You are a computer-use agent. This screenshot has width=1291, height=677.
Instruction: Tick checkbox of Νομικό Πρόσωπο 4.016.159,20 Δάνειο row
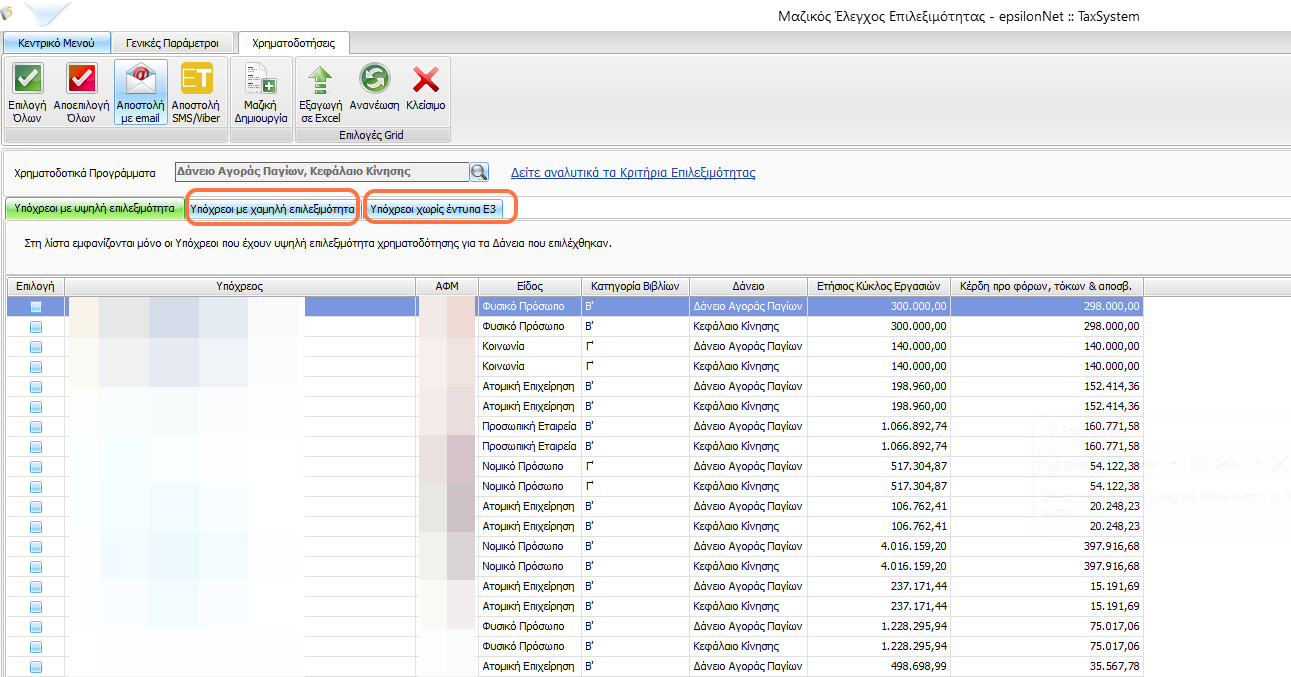tap(36, 546)
